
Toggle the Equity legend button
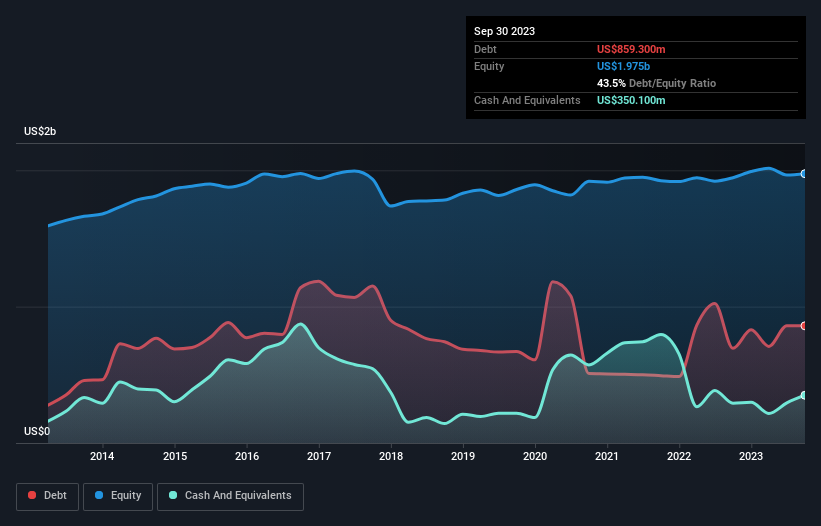118,496
